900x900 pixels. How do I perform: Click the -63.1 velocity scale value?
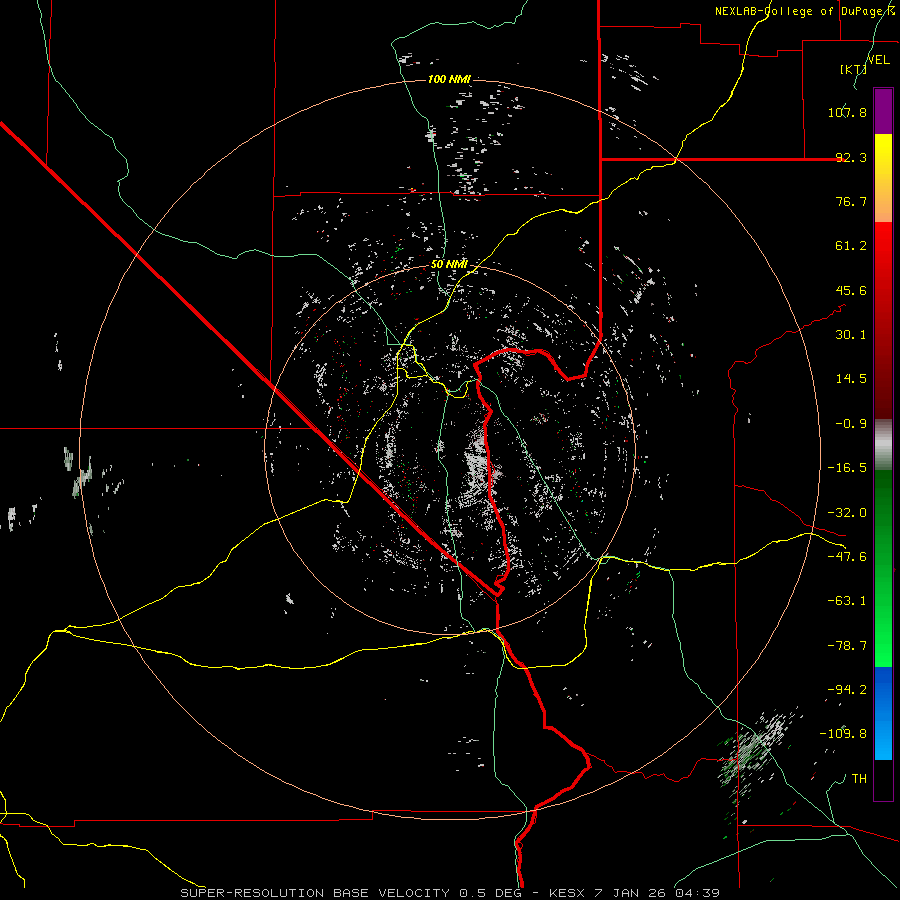847,601
